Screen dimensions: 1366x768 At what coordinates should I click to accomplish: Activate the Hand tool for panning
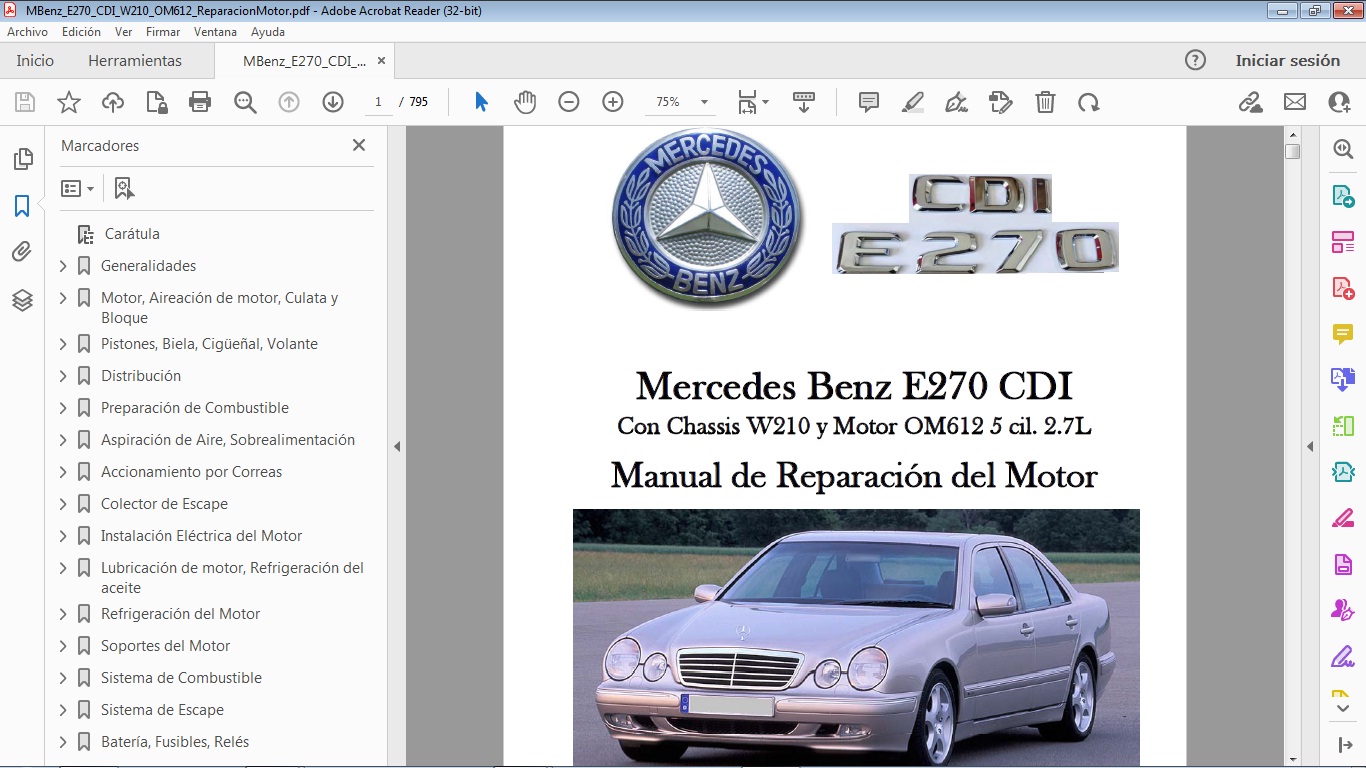pos(525,102)
